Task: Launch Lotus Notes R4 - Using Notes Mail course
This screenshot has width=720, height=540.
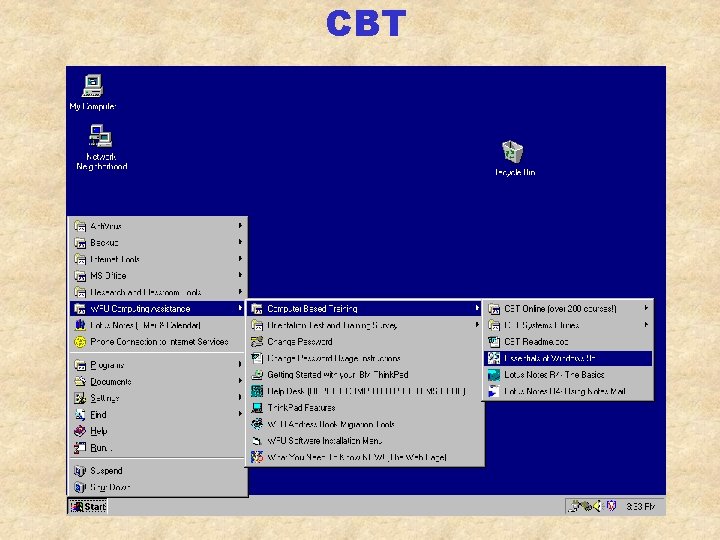Action: click(x=568, y=391)
